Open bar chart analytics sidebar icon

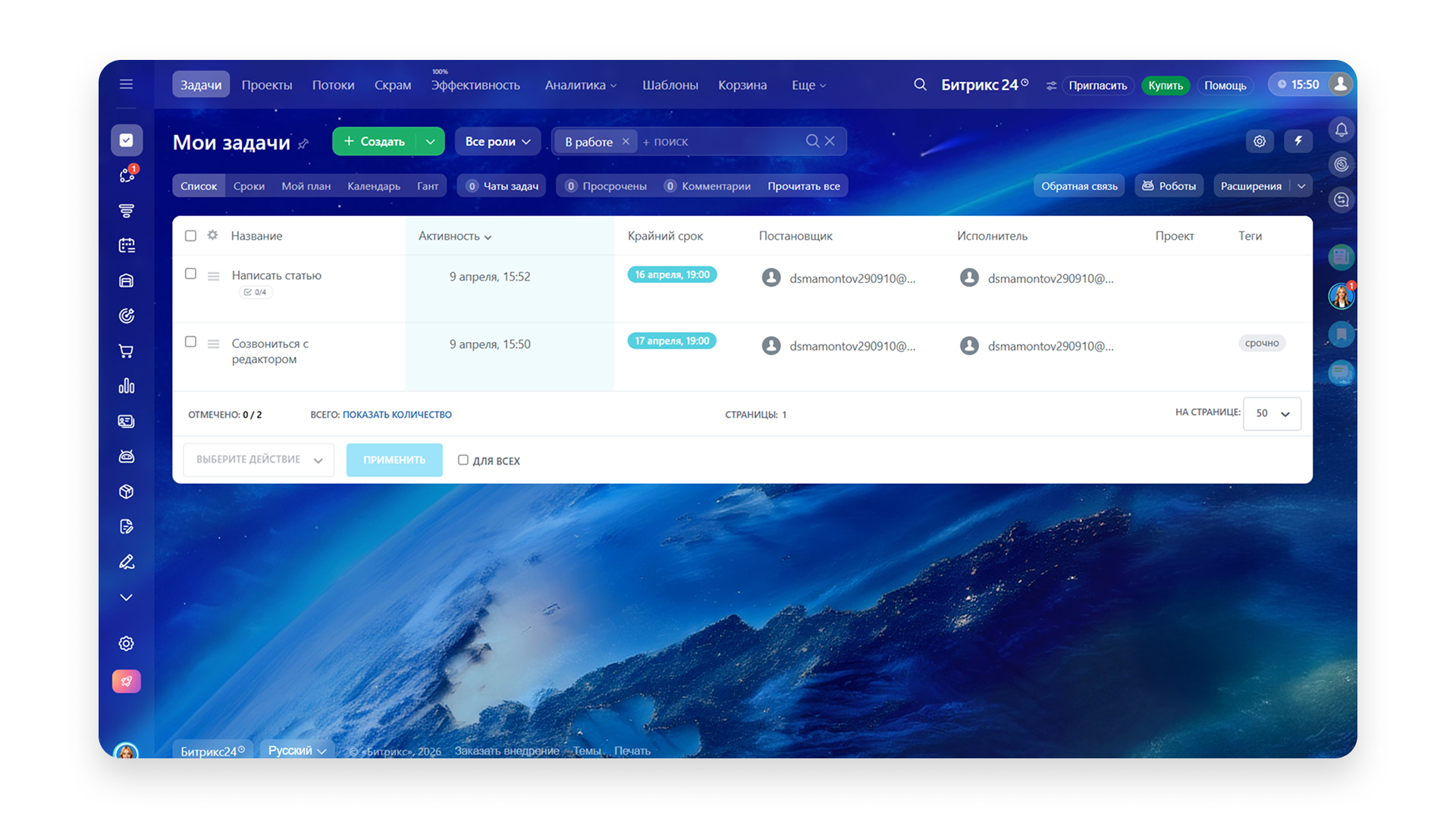126,386
